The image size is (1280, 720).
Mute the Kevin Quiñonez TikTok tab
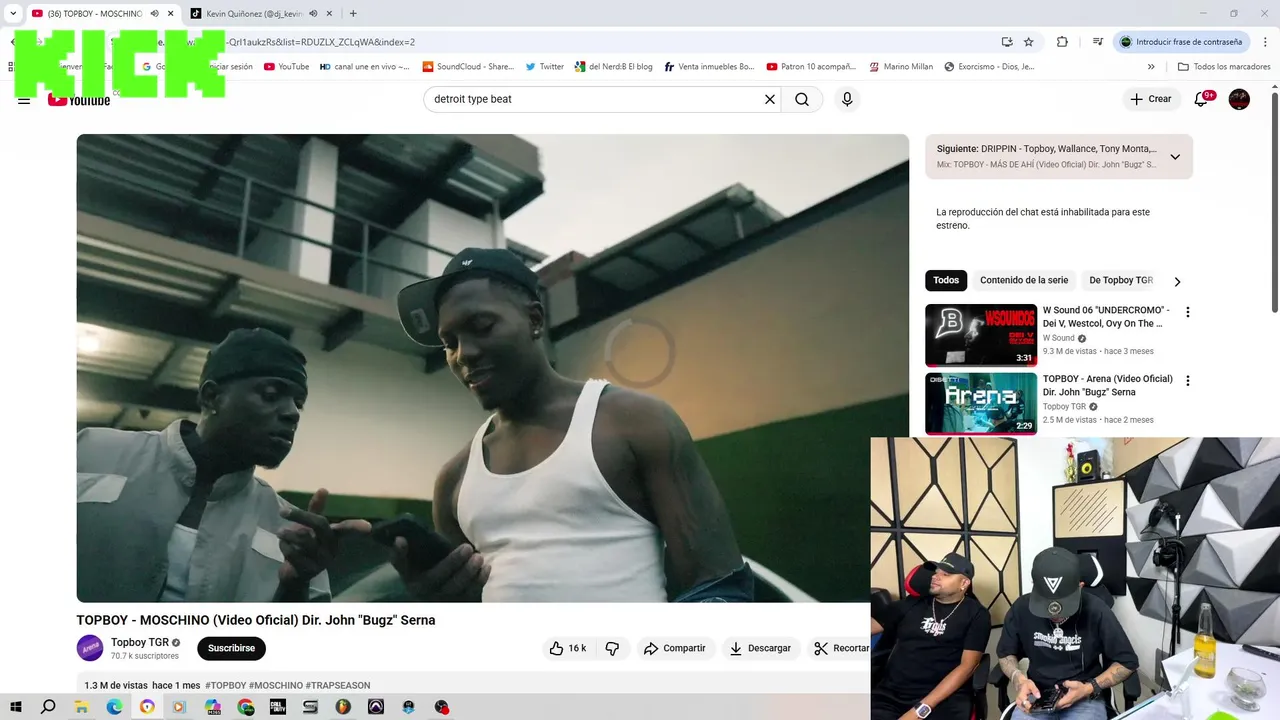[313, 14]
